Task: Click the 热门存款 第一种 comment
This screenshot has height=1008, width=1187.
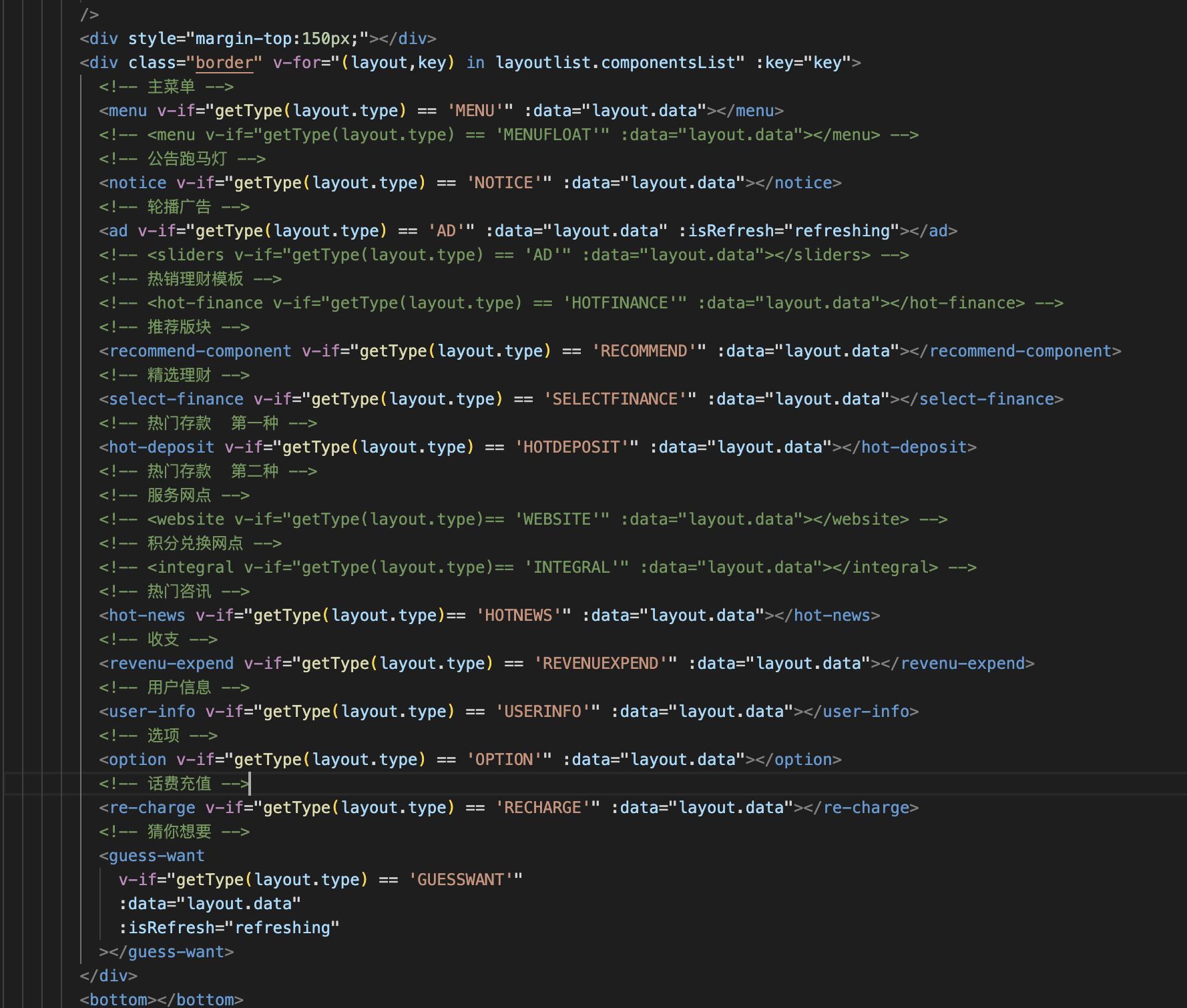Action: tap(208, 423)
